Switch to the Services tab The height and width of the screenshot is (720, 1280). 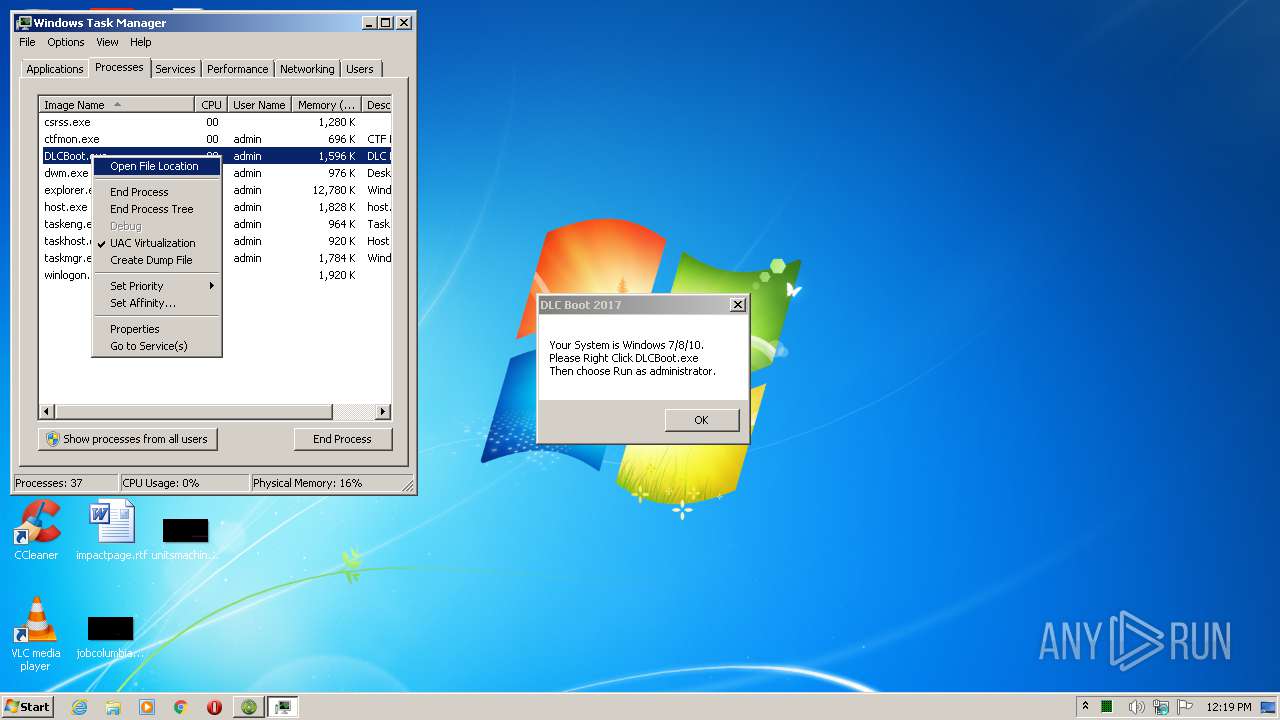pos(175,69)
